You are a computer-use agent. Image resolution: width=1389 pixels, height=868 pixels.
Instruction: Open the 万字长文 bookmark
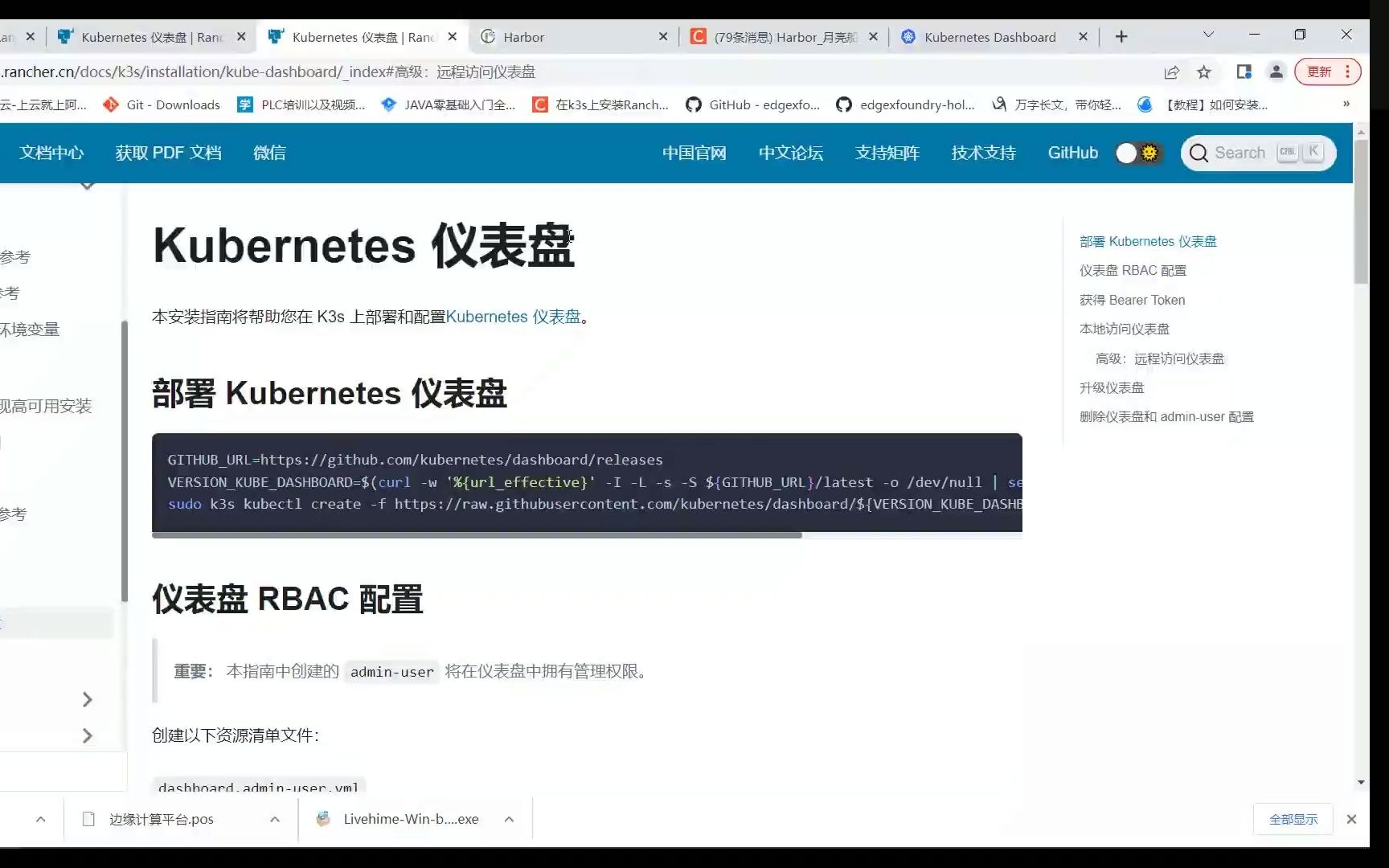[1056, 104]
